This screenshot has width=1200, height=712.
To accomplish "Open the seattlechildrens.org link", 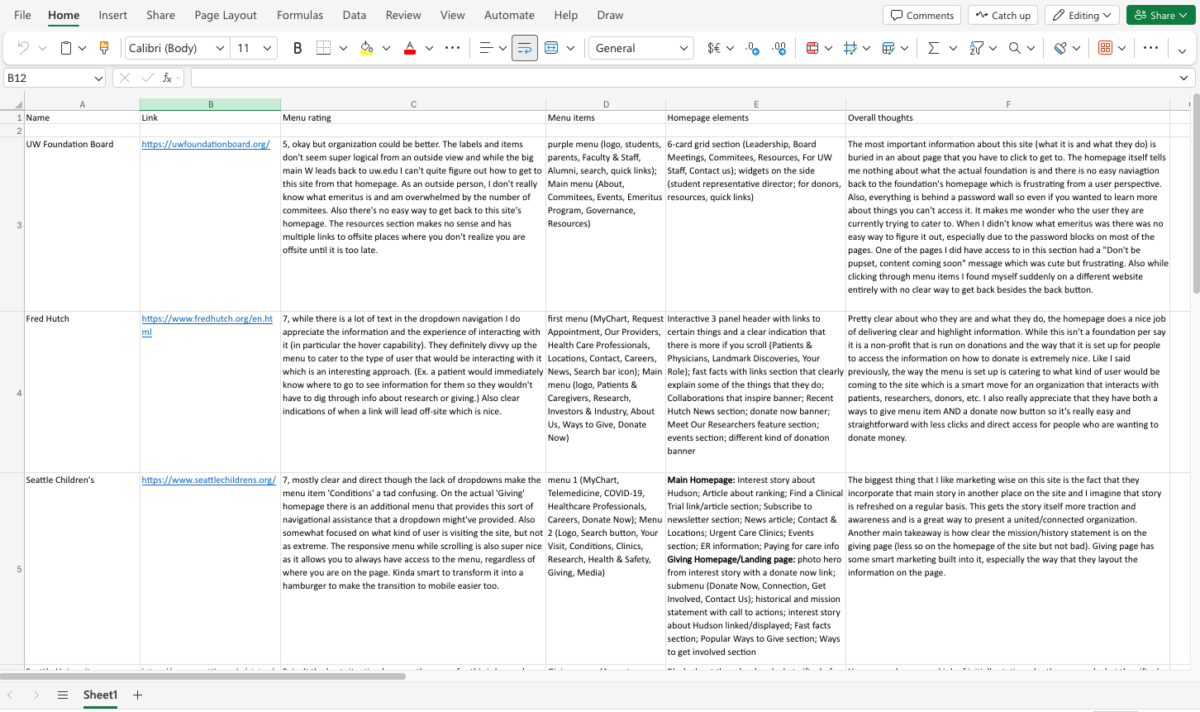I will [x=208, y=480].
